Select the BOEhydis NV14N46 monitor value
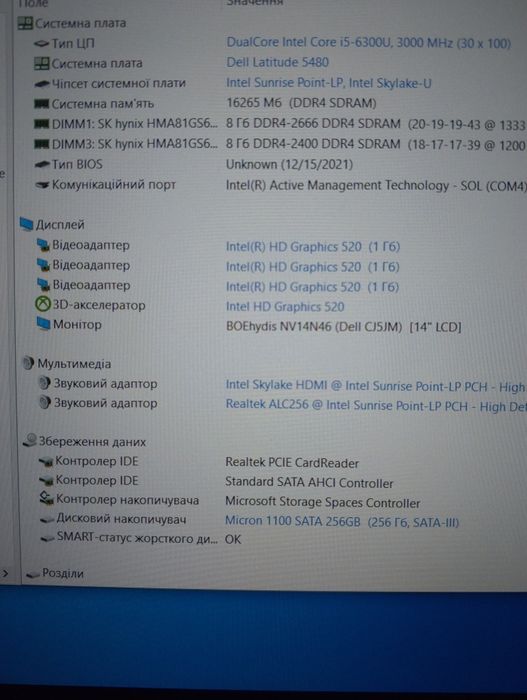527x700 pixels. [343, 327]
